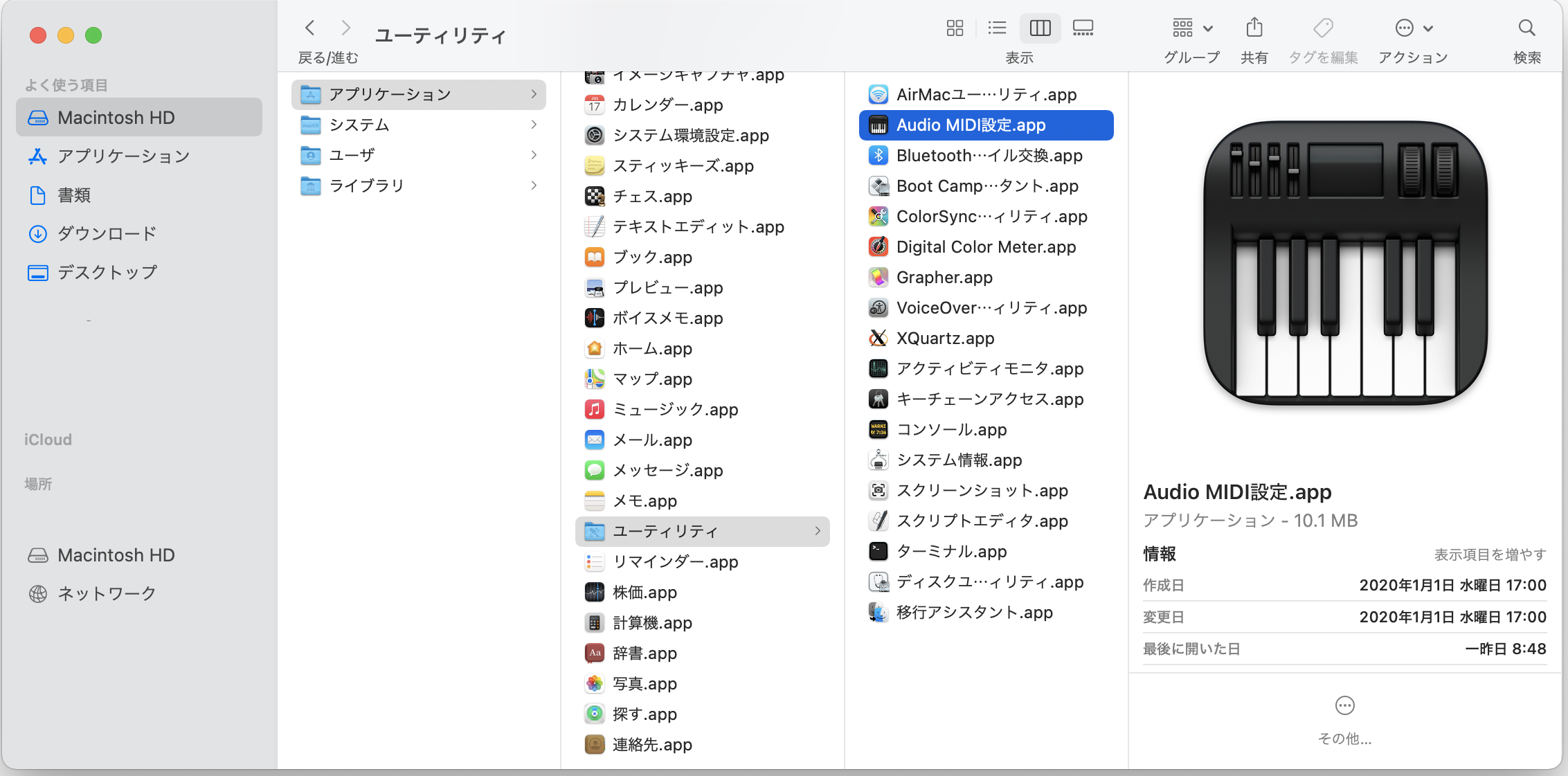Click the メッセージ.app icon
The image size is (1568, 776).
coord(595,471)
